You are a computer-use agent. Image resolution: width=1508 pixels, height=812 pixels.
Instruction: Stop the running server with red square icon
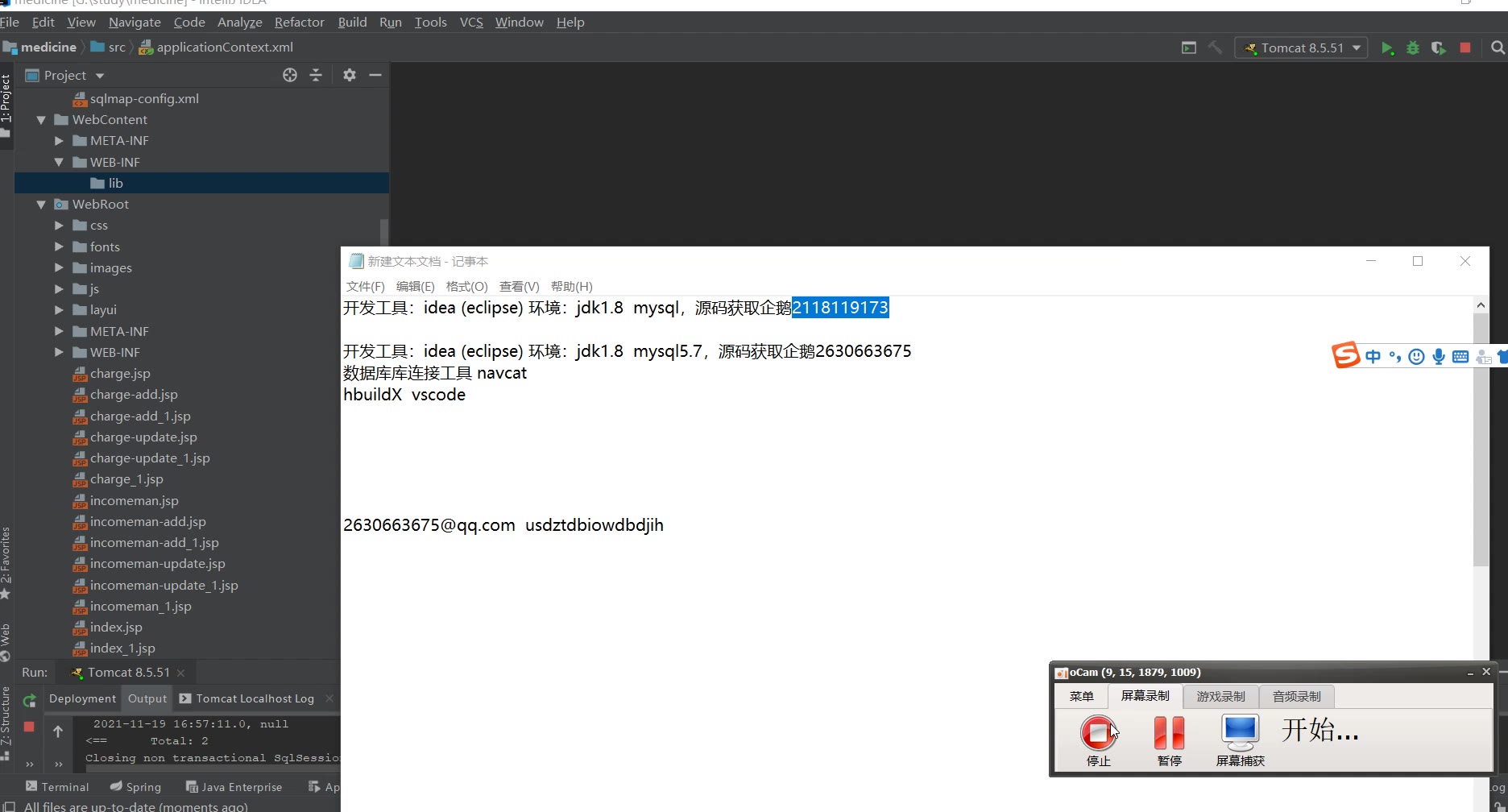point(1465,48)
